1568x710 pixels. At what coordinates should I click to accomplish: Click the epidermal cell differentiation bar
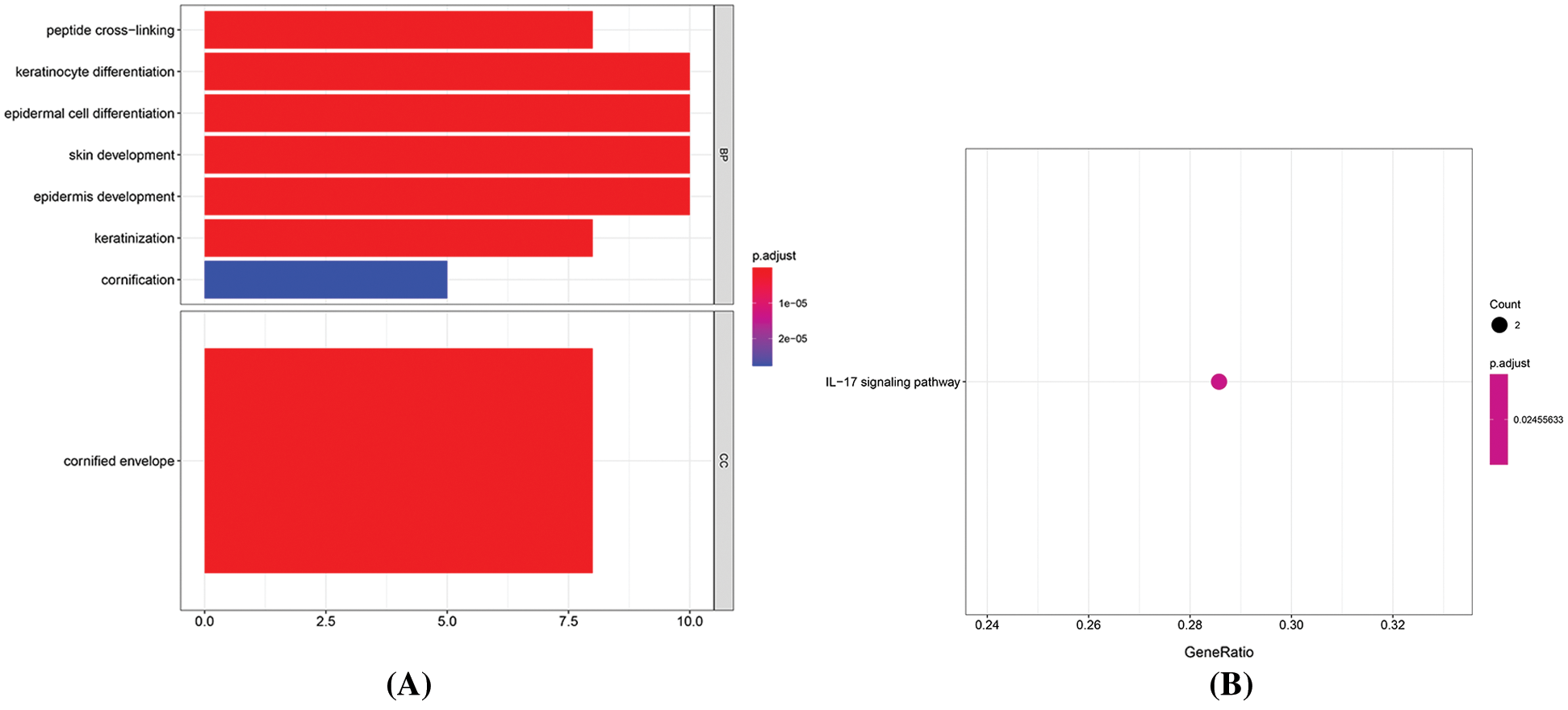(446, 113)
